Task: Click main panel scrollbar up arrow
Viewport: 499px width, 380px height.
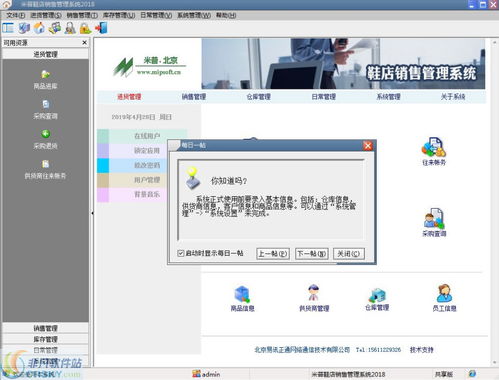Action: [494, 43]
